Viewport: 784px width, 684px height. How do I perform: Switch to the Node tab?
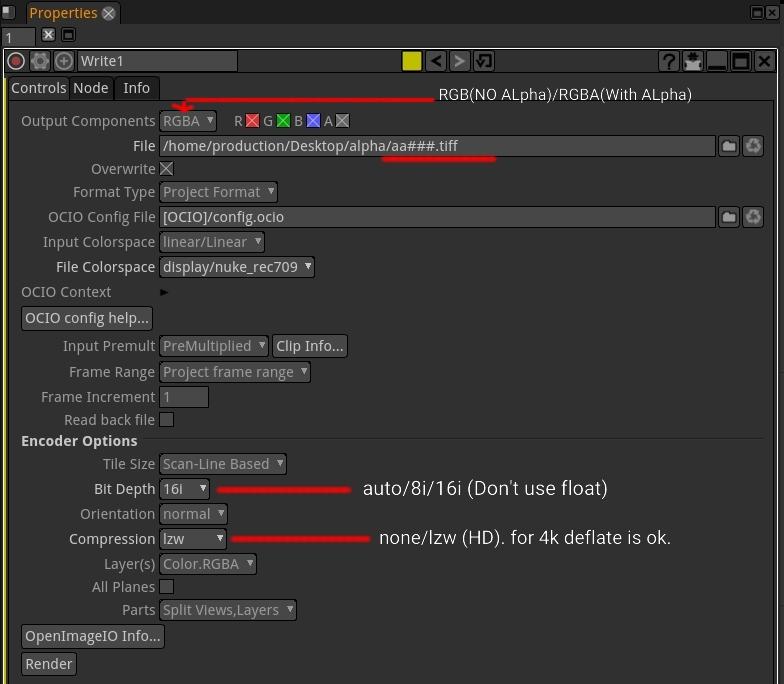[90, 88]
